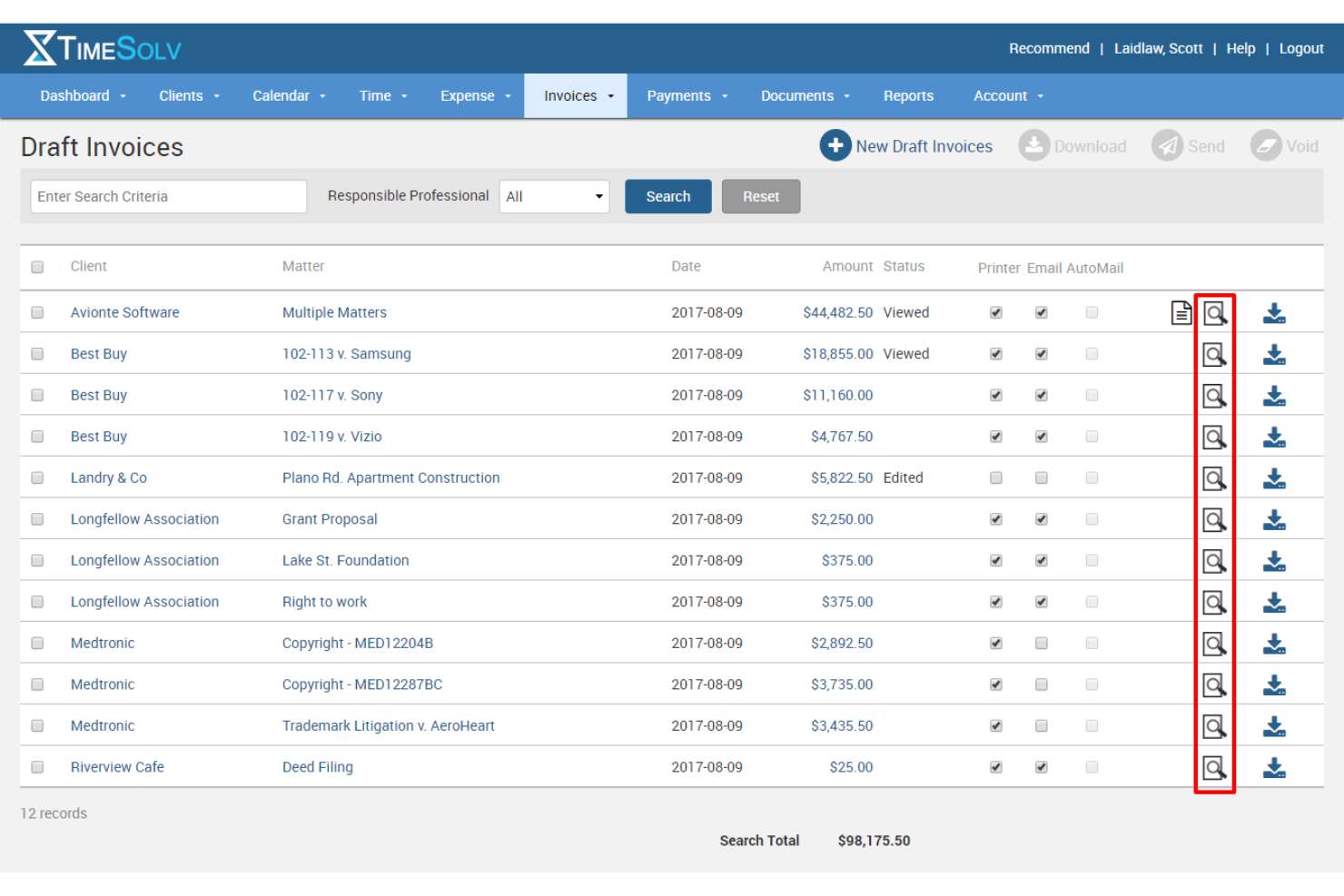Preview the 102-119 v. Vizio invoice
Image resolution: width=1344 pixels, height=896 pixels.
(1215, 437)
